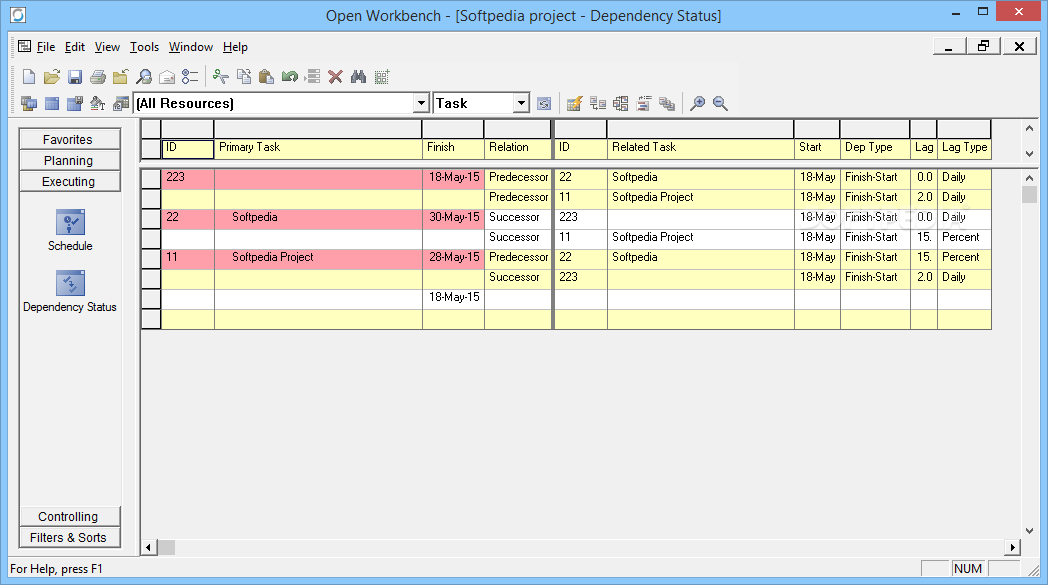
Task: Cut selection with scissors icon
Action: click(x=221, y=77)
